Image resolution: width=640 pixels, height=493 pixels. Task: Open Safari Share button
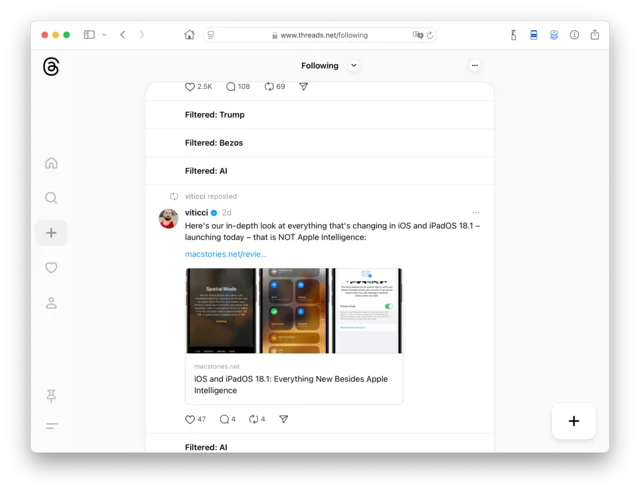pyautogui.click(x=595, y=35)
